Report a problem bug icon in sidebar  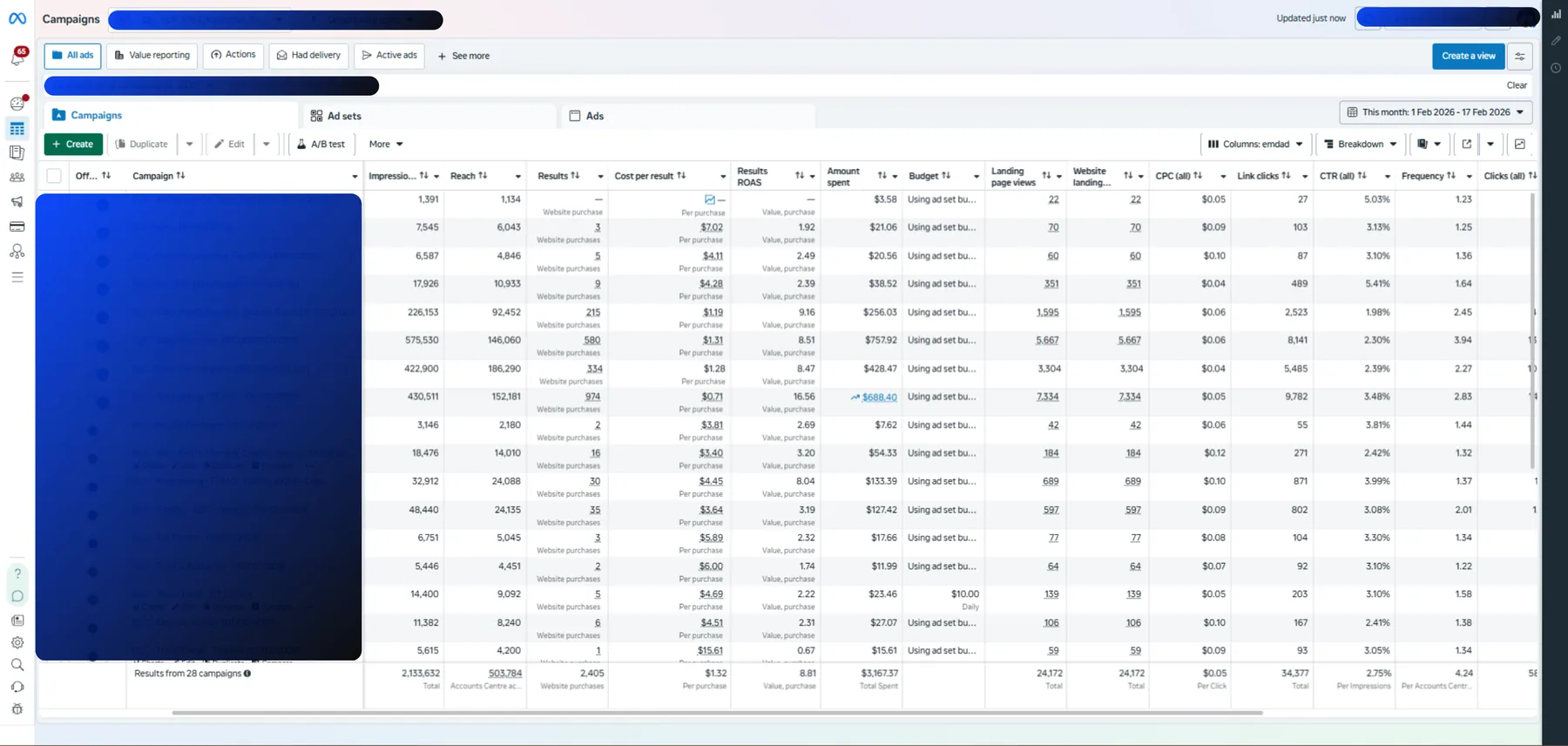coord(17,709)
